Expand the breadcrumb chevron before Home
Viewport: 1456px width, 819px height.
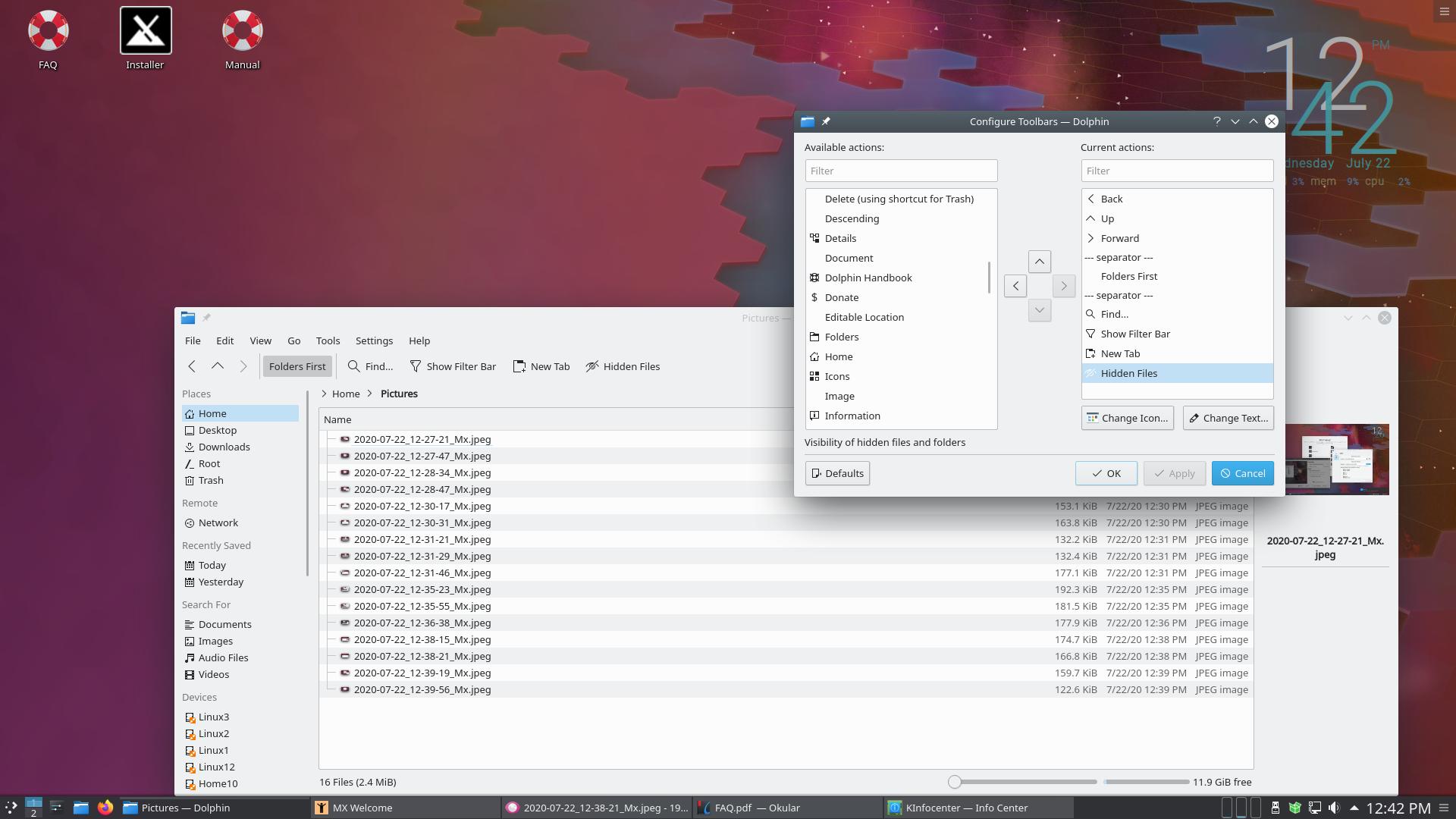click(324, 394)
